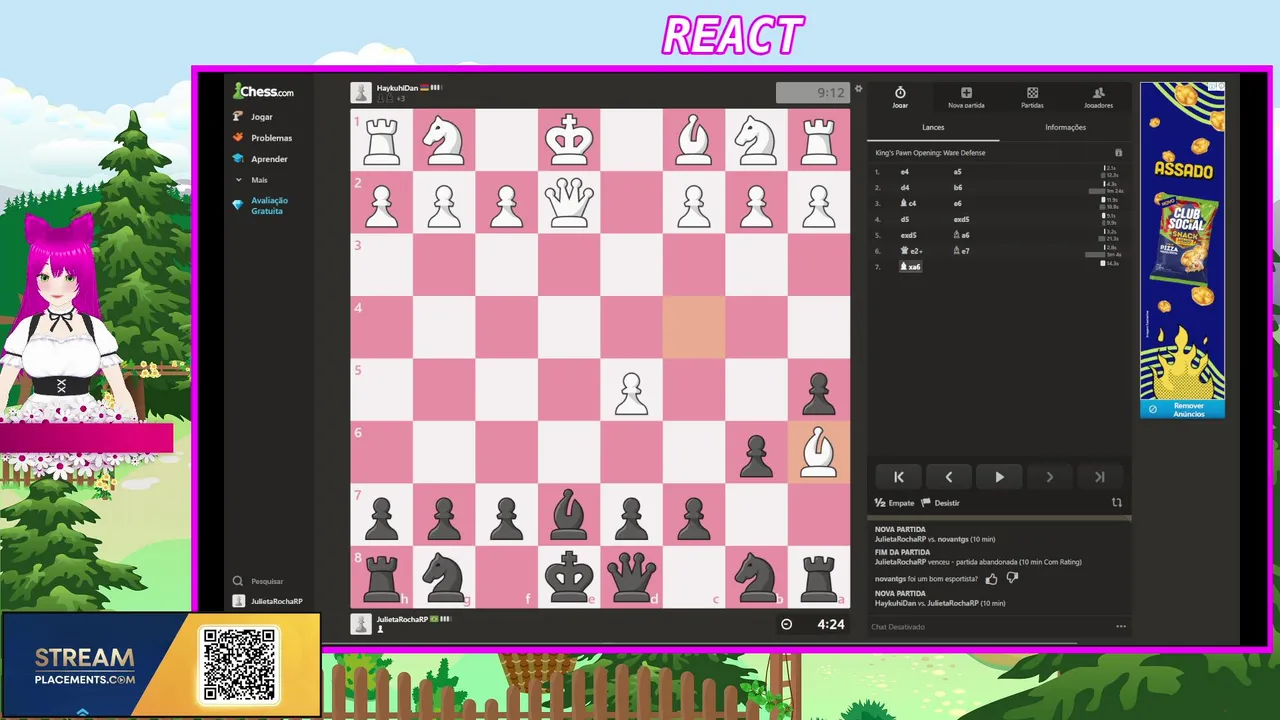Select the white rook on h1
The width and height of the screenshot is (1280, 720).
[x=381, y=140]
